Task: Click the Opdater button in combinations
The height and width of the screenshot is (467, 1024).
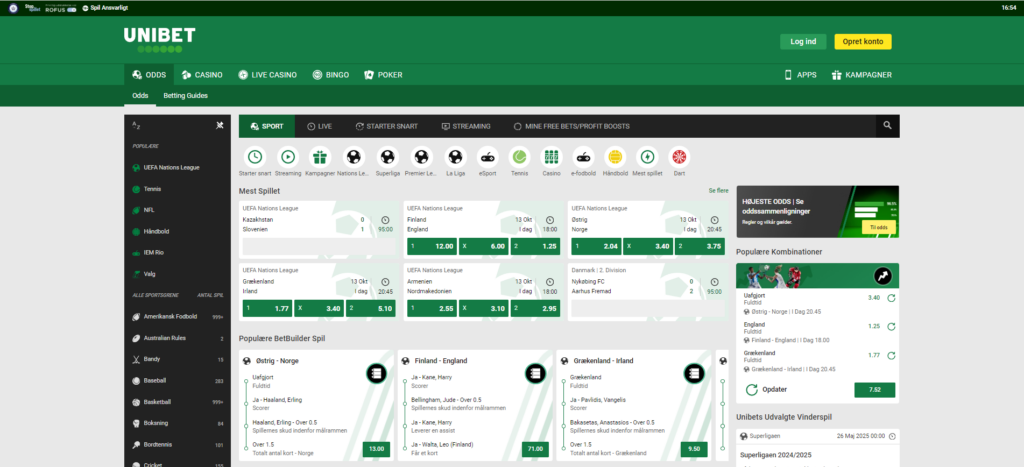Action: coord(767,390)
